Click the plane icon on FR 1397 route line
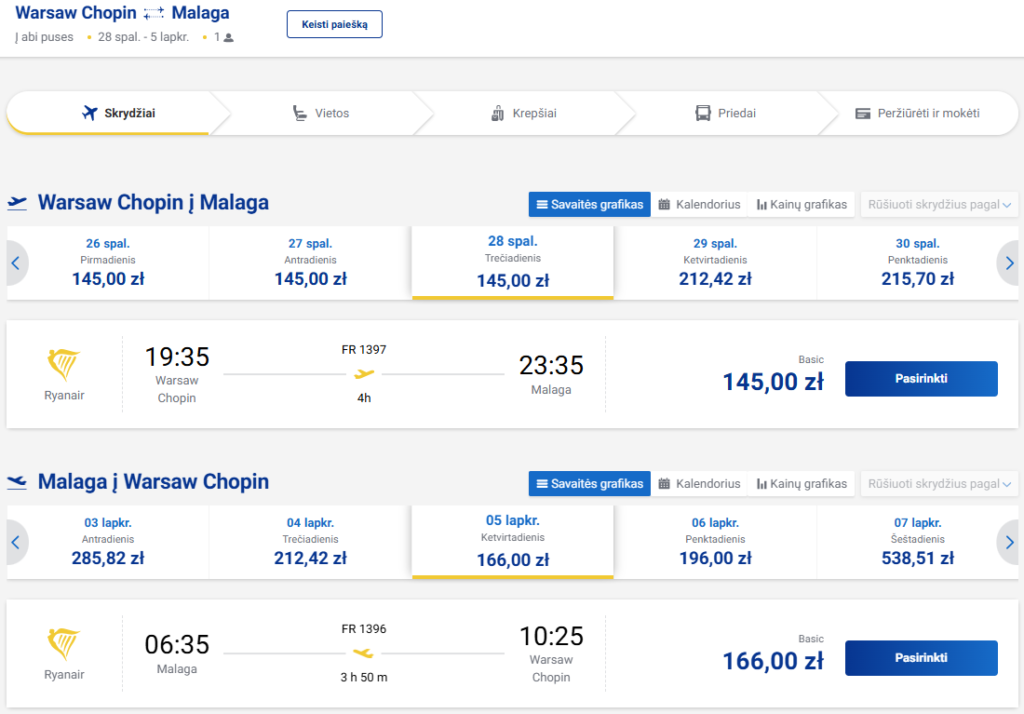The width and height of the screenshot is (1024, 714). point(364,374)
